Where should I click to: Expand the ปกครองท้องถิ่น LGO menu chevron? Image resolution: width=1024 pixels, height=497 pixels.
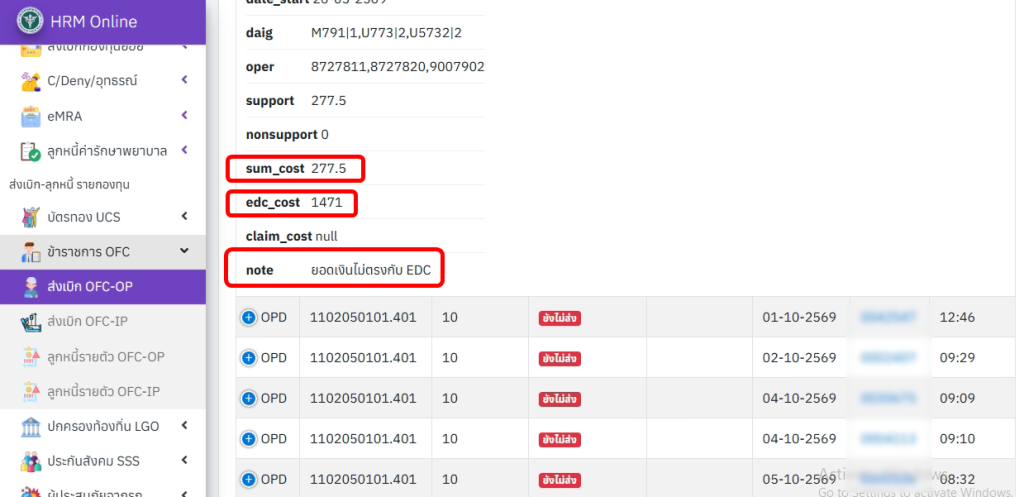tap(184, 425)
